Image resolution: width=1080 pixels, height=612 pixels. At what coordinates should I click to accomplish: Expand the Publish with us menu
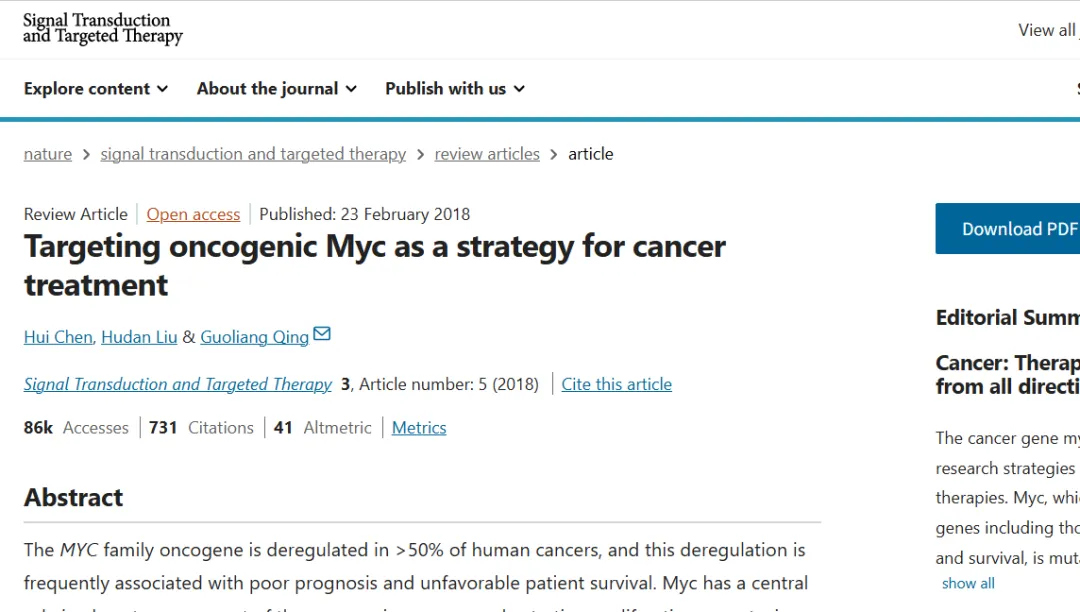tap(455, 89)
